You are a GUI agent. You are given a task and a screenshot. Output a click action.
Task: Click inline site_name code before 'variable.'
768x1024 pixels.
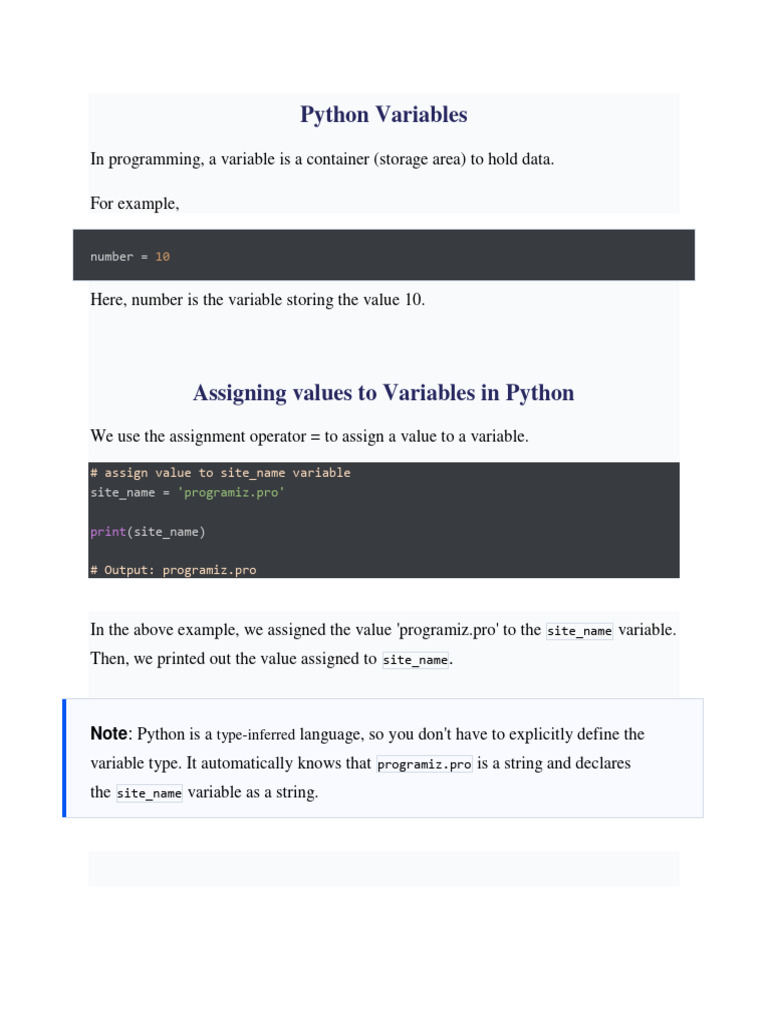579,631
